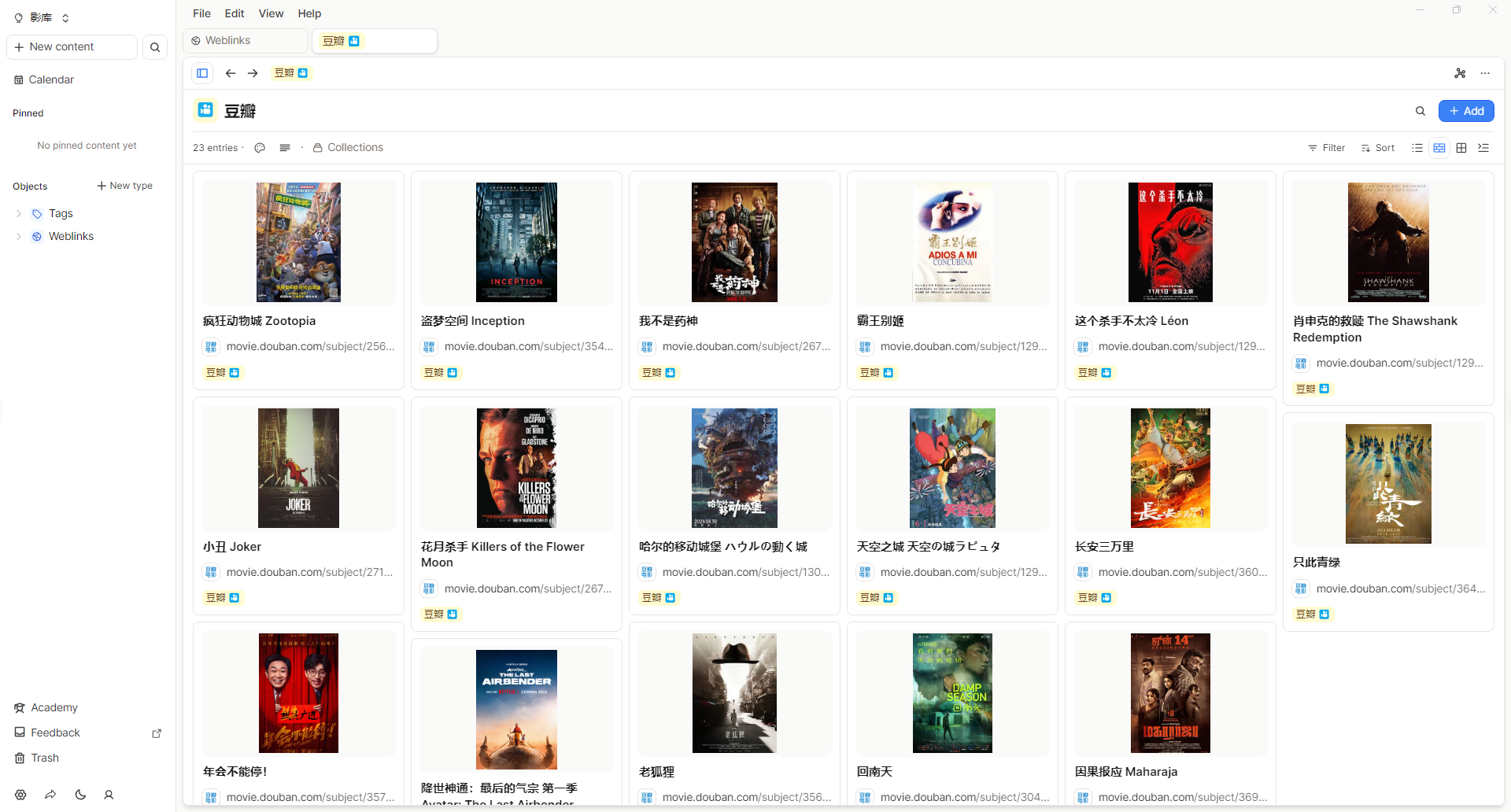Open the Filter options
Viewport: 1511px width, 812px height.
click(1327, 148)
